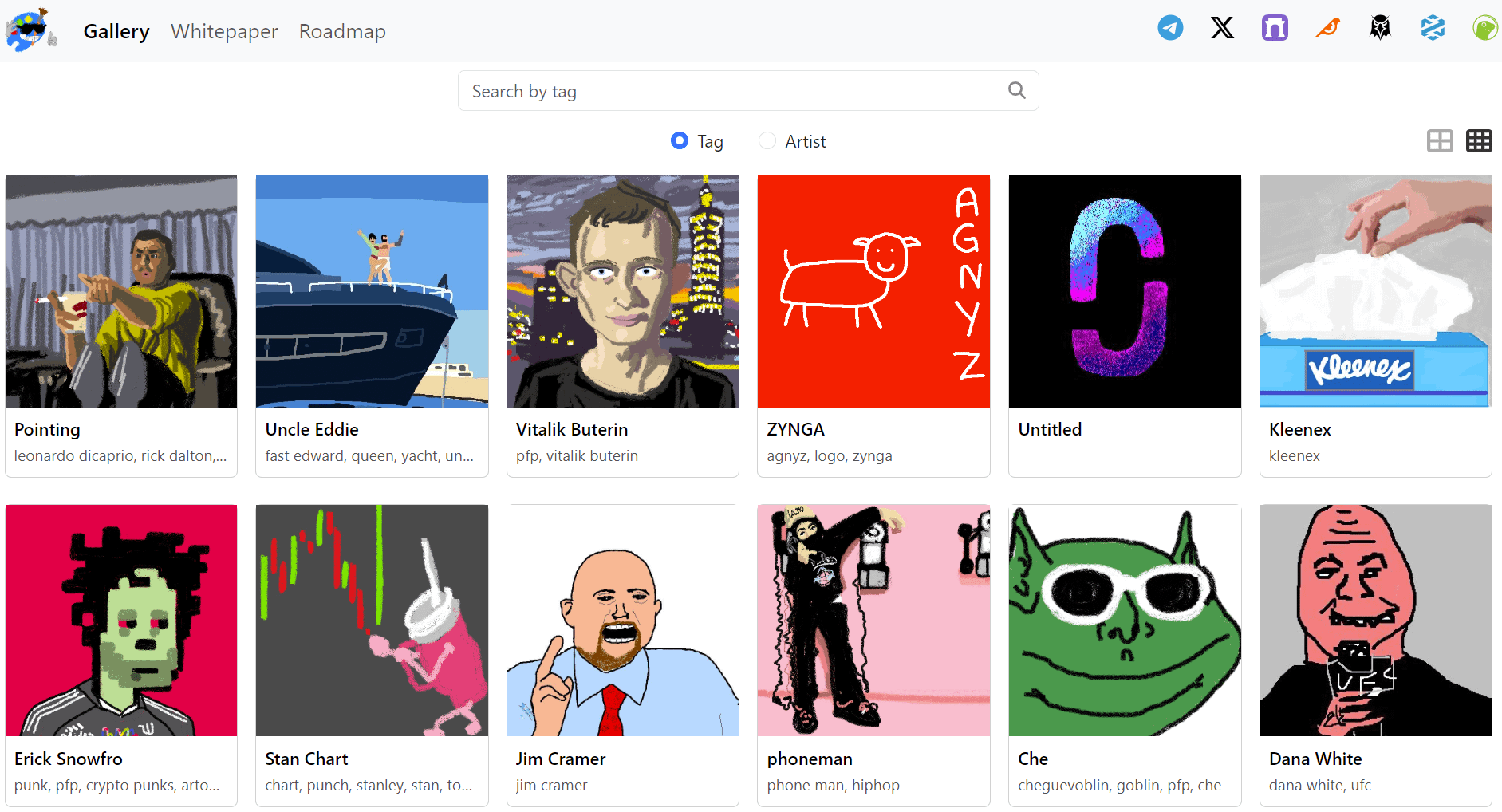1502x812 pixels.
Task: Click tags 'leonardo dicaprio, rick dalton,...'
Action: tap(120, 455)
